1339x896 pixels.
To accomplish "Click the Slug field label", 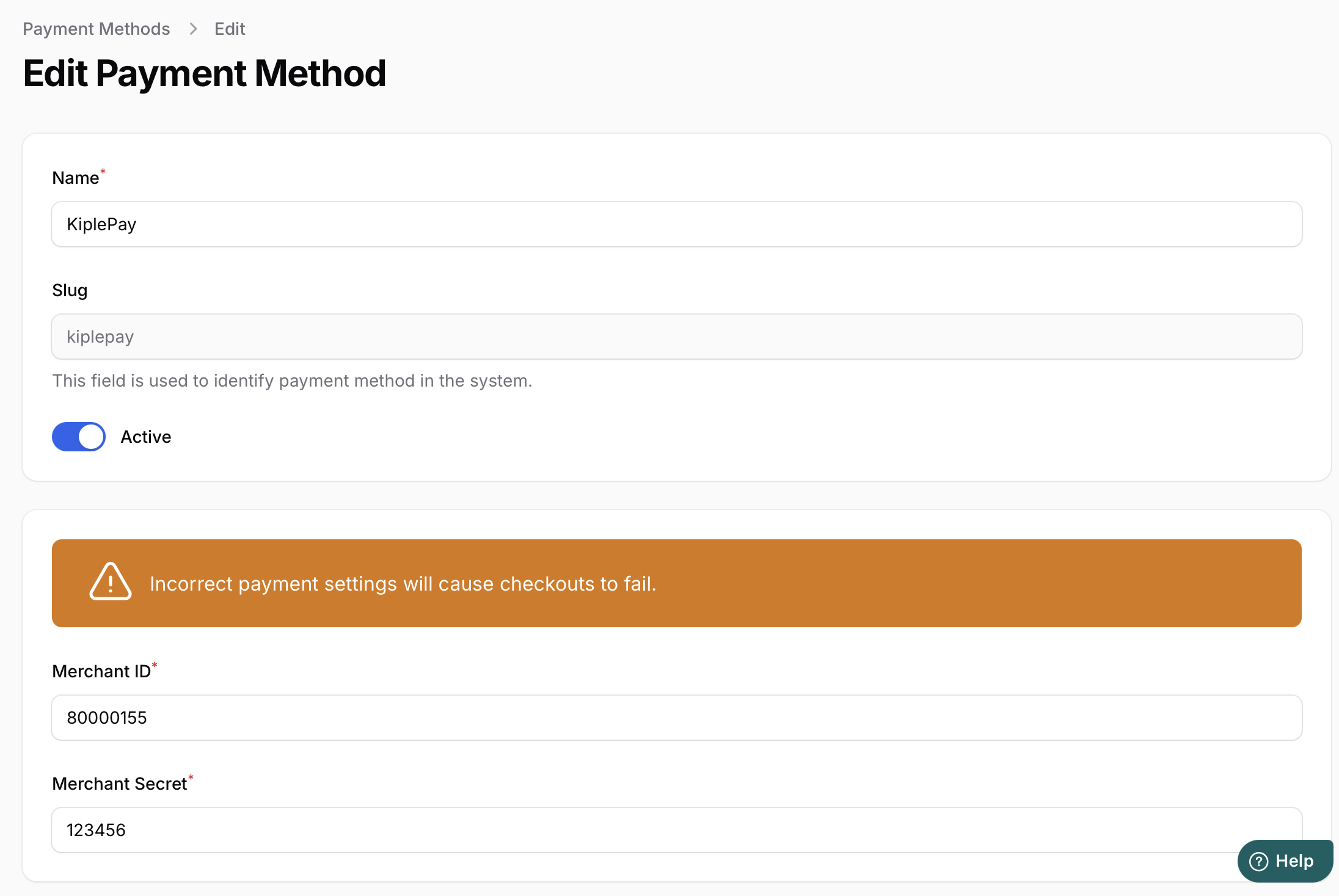I will click(70, 290).
